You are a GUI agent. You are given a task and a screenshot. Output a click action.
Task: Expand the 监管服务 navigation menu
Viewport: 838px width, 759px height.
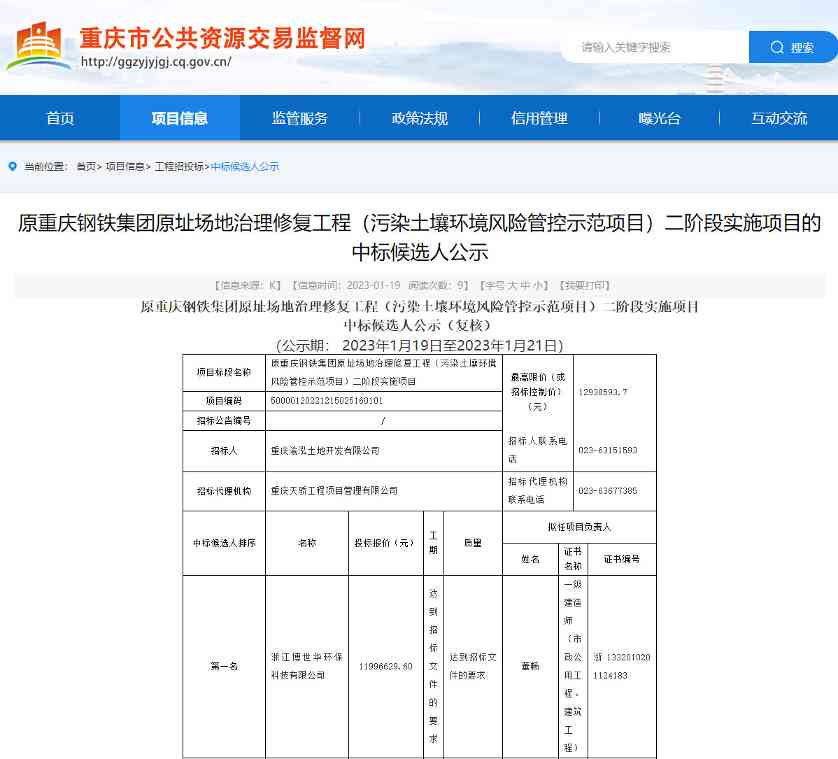pyautogui.click(x=298, y=117)
